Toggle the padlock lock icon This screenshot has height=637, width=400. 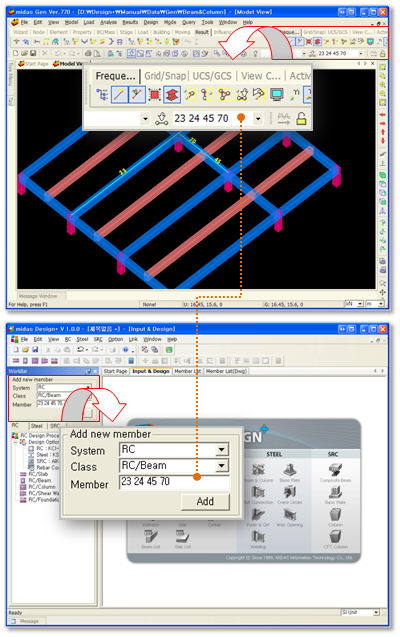point(301,119)
